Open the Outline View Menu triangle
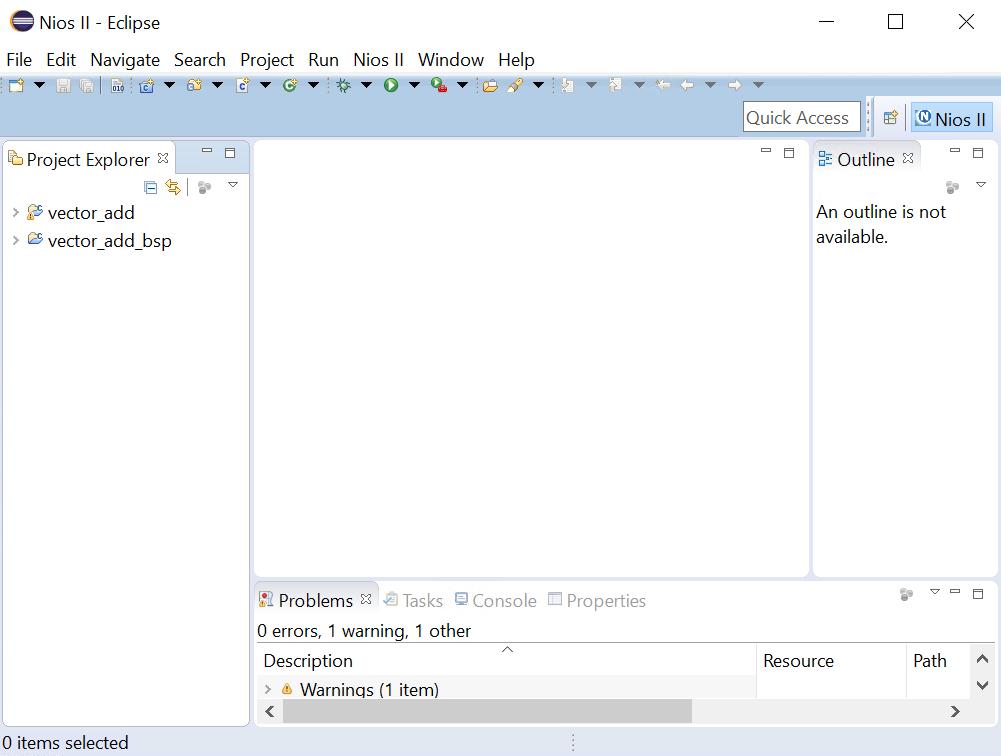 [x=981, y=185]
